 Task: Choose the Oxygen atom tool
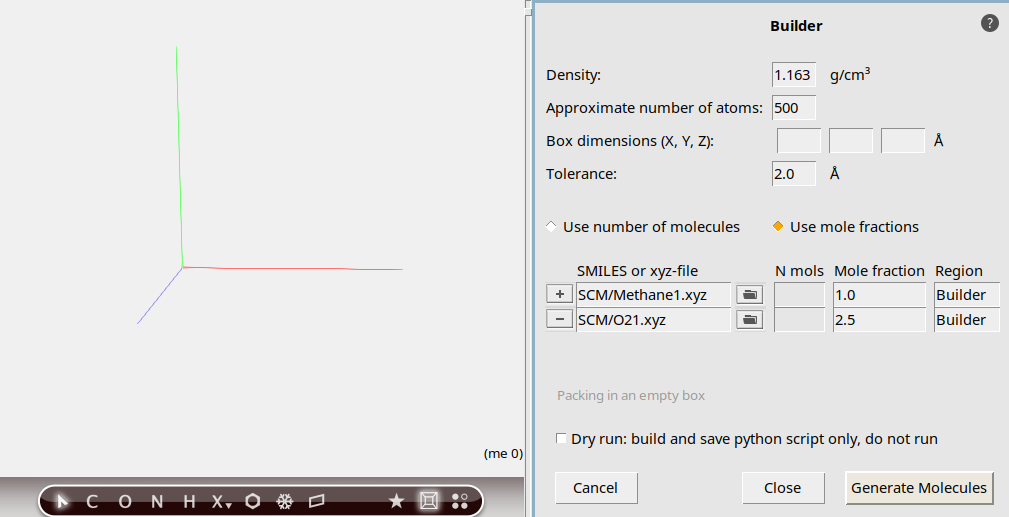tap(125, 502)
